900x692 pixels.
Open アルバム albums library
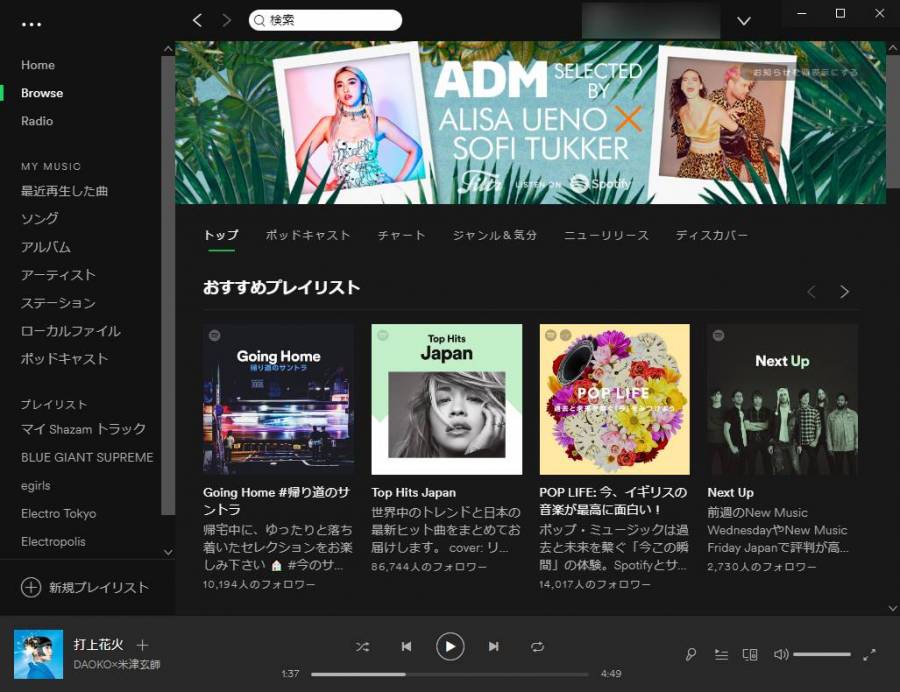46,247
